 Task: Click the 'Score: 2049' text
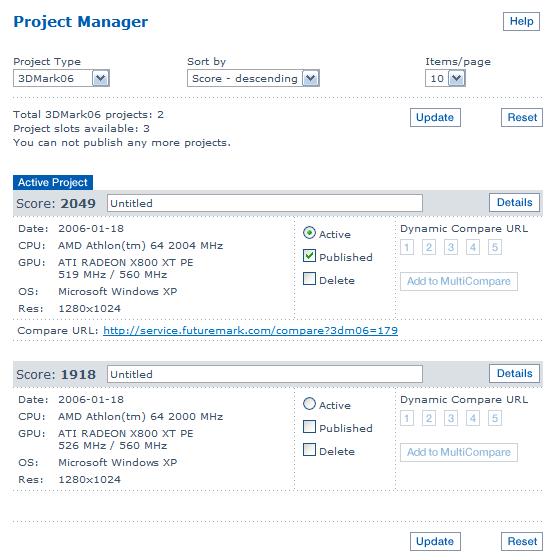point(56,204)
